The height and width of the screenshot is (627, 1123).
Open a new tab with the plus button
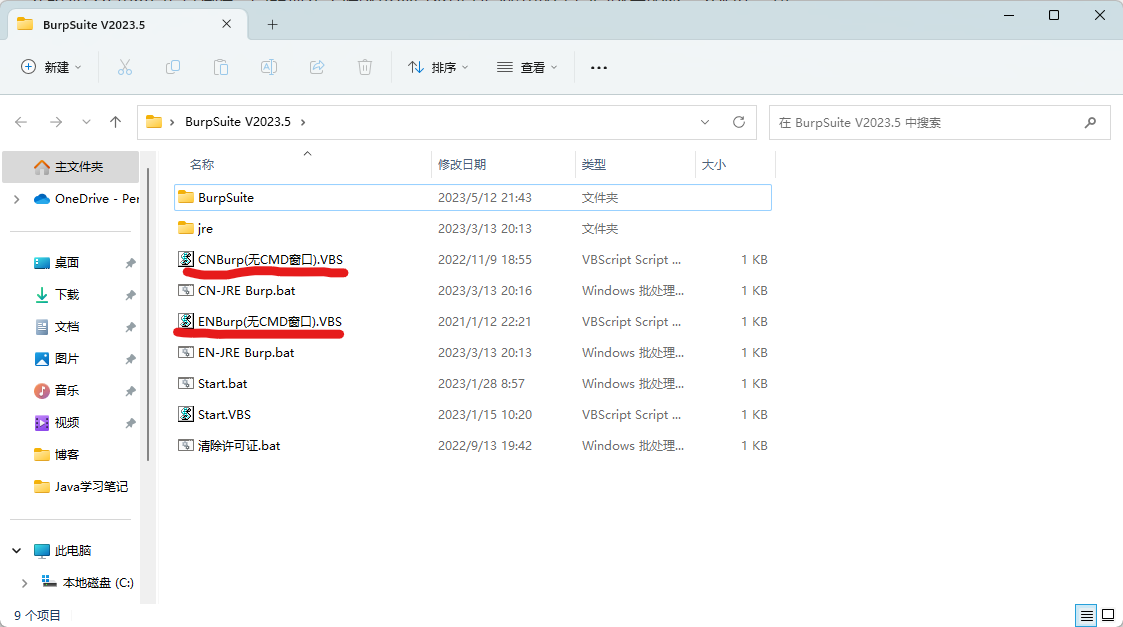click(x=272, y=24)
